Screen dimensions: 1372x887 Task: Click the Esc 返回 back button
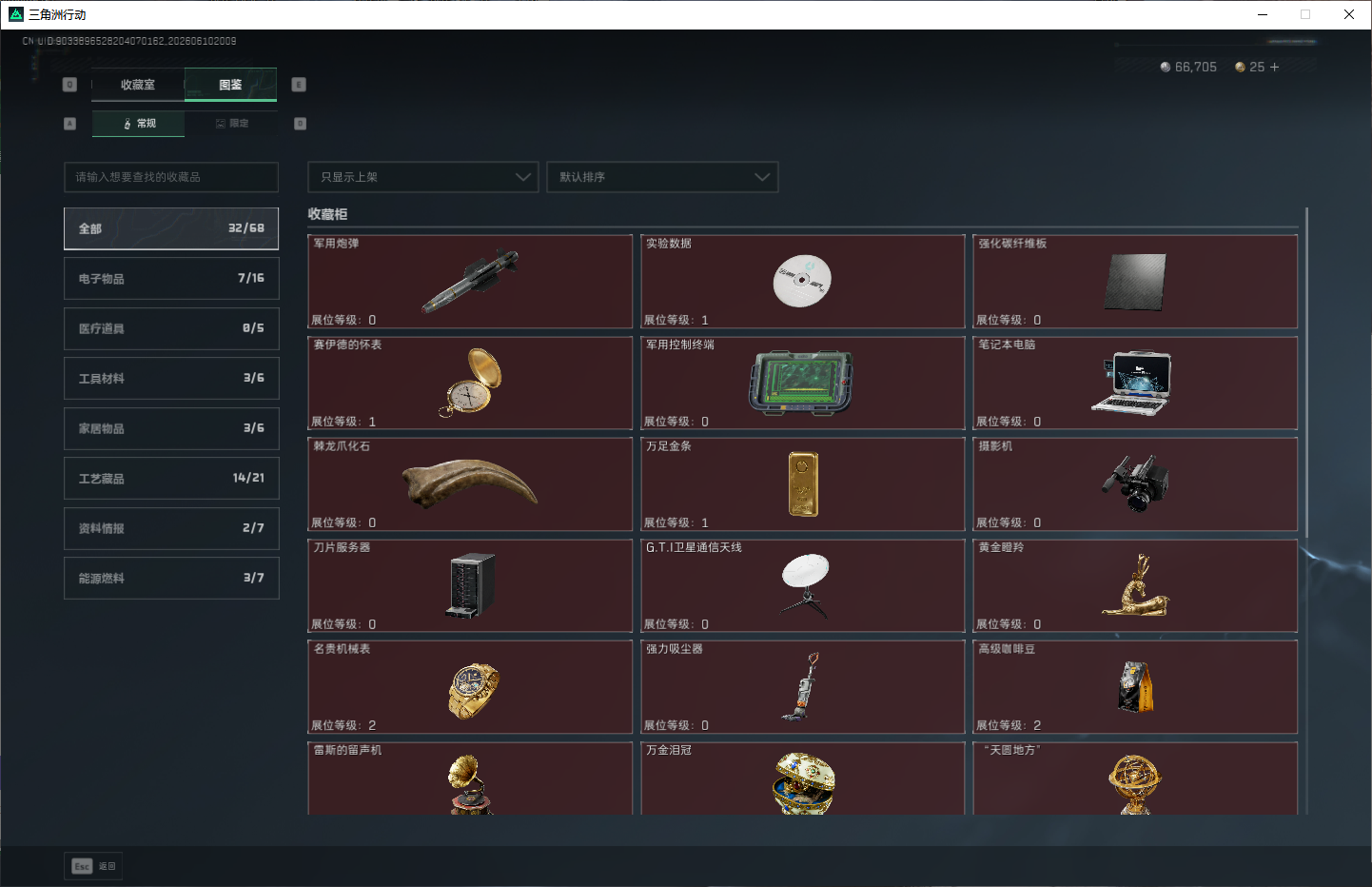93,866
